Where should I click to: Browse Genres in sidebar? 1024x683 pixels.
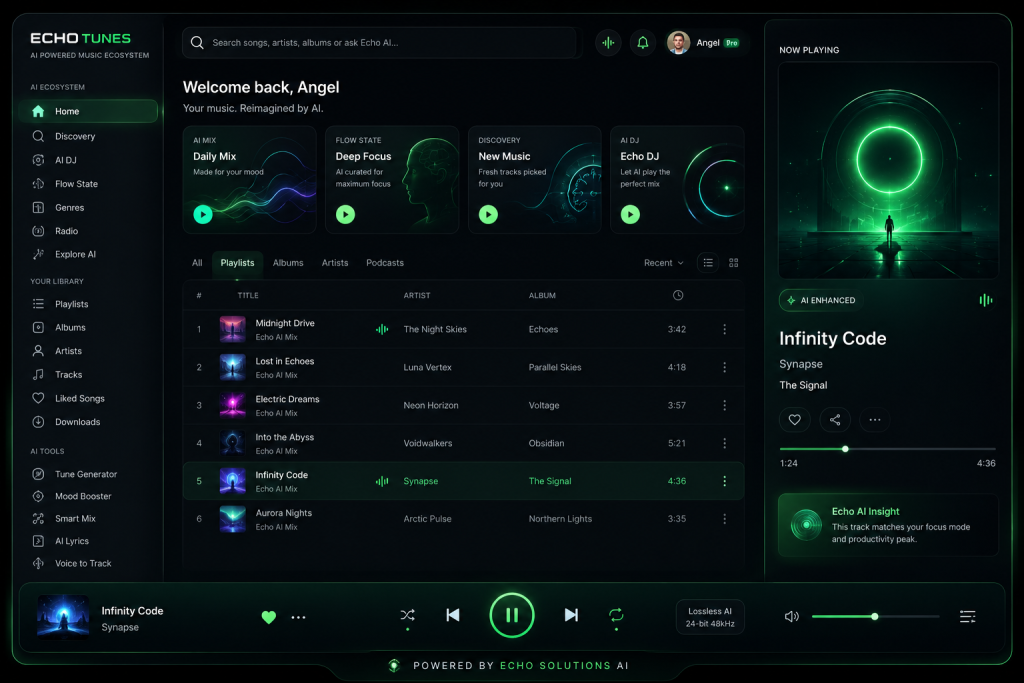(58, 208)
